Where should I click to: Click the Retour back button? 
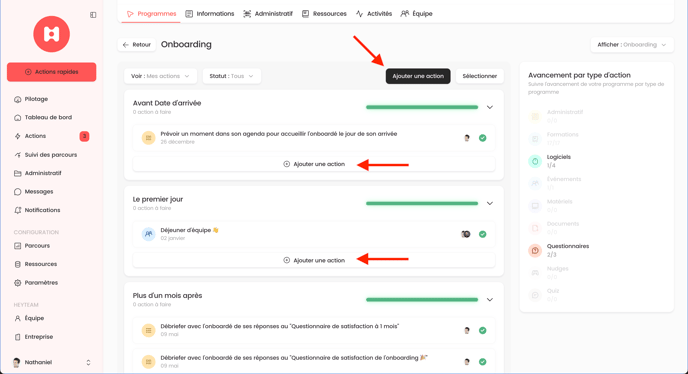136,45
